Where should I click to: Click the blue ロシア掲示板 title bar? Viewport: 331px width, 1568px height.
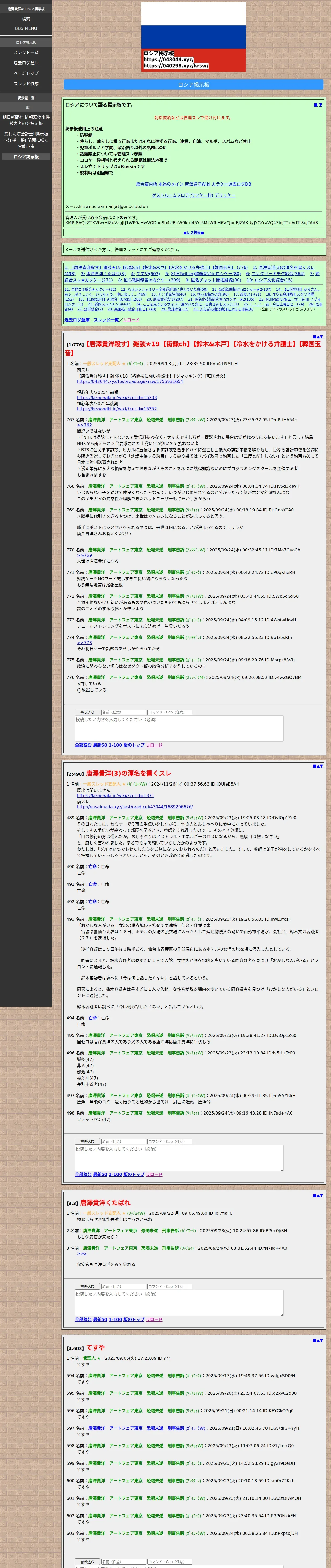point(193,85)
